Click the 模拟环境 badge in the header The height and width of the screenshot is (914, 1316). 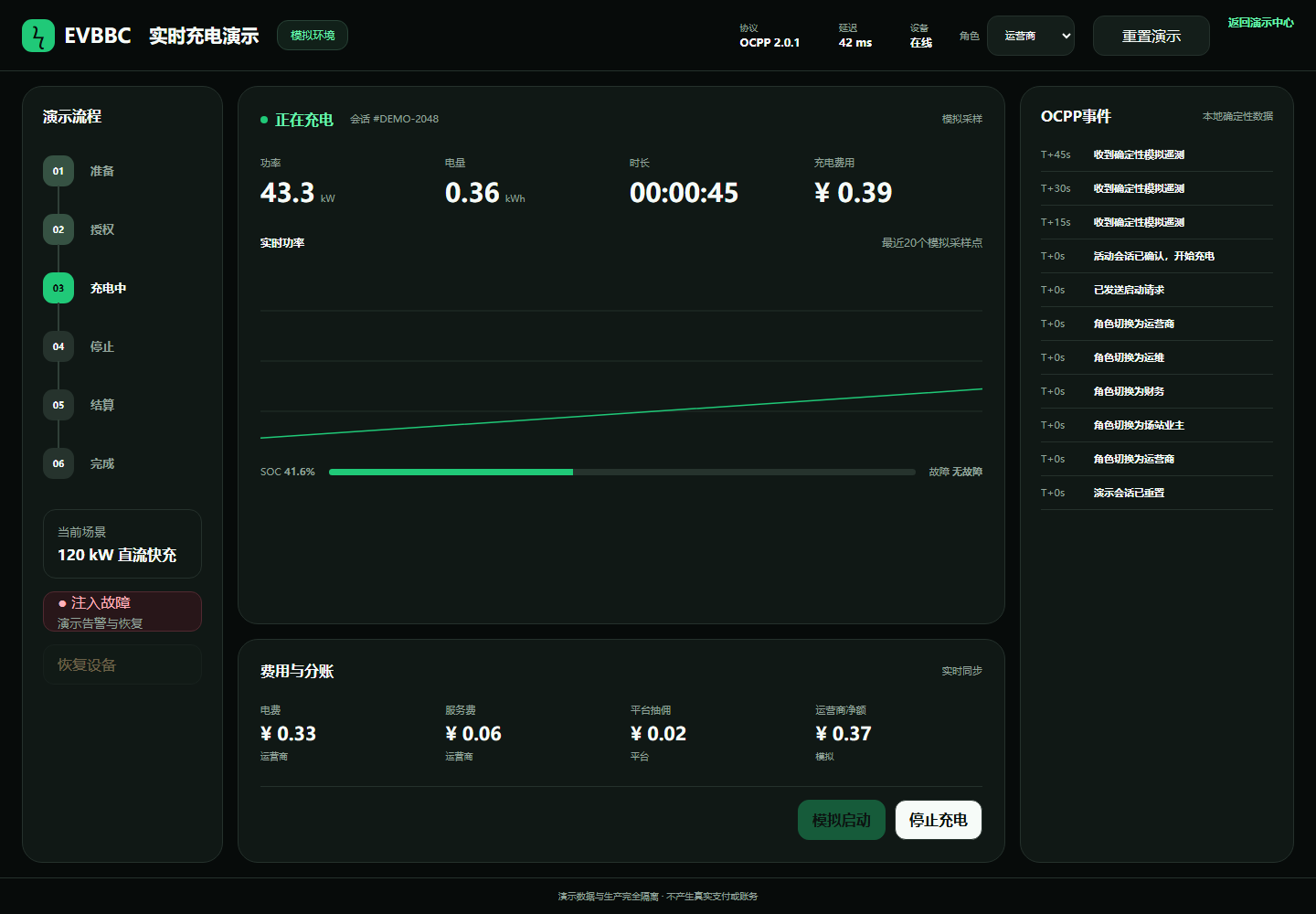[313, 36]
